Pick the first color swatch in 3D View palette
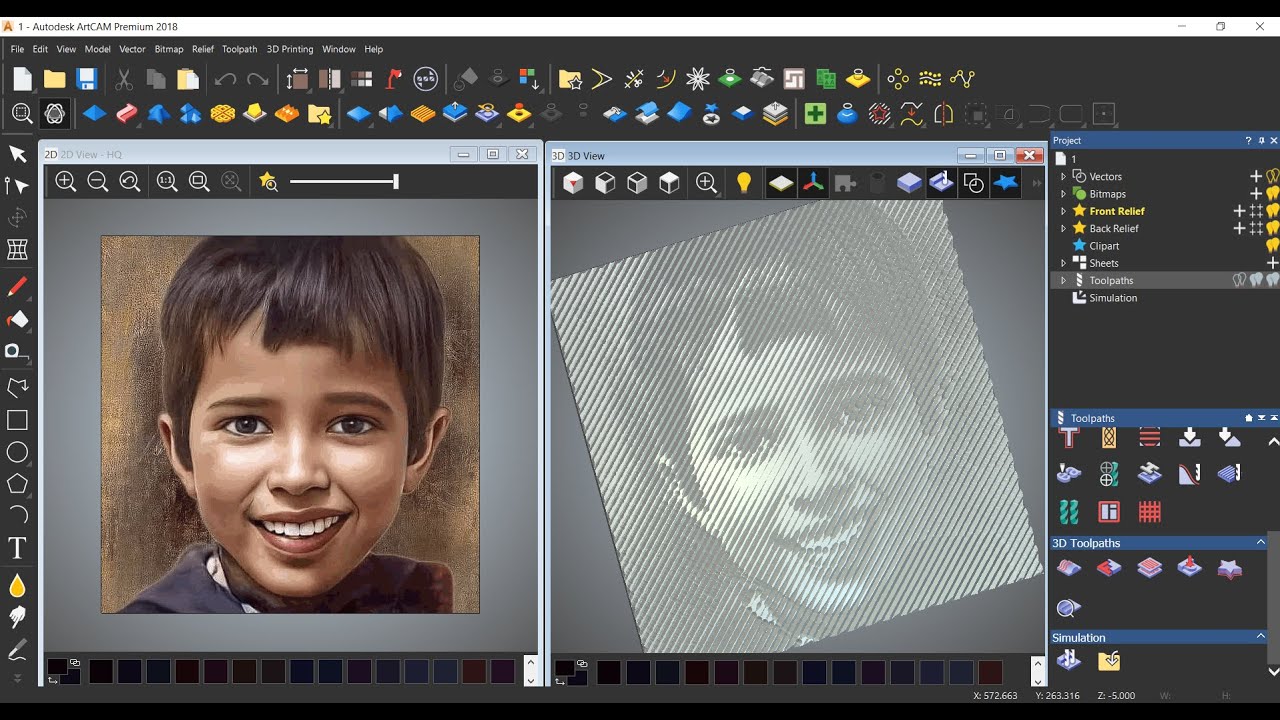The image size is (1280, 720). coord(609,671)
